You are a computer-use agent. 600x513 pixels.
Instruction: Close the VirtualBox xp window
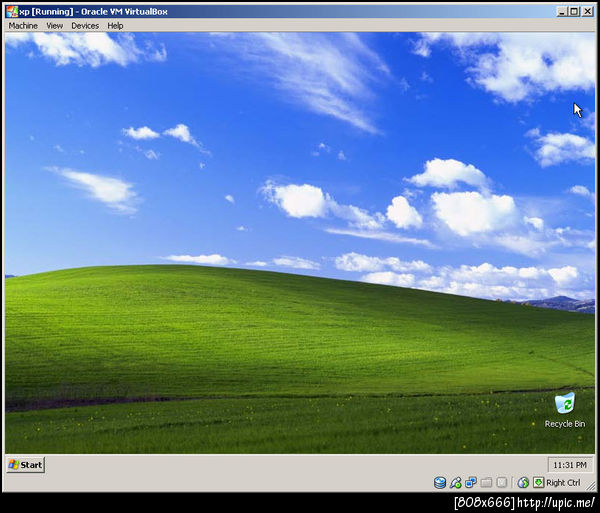point(587,11)
